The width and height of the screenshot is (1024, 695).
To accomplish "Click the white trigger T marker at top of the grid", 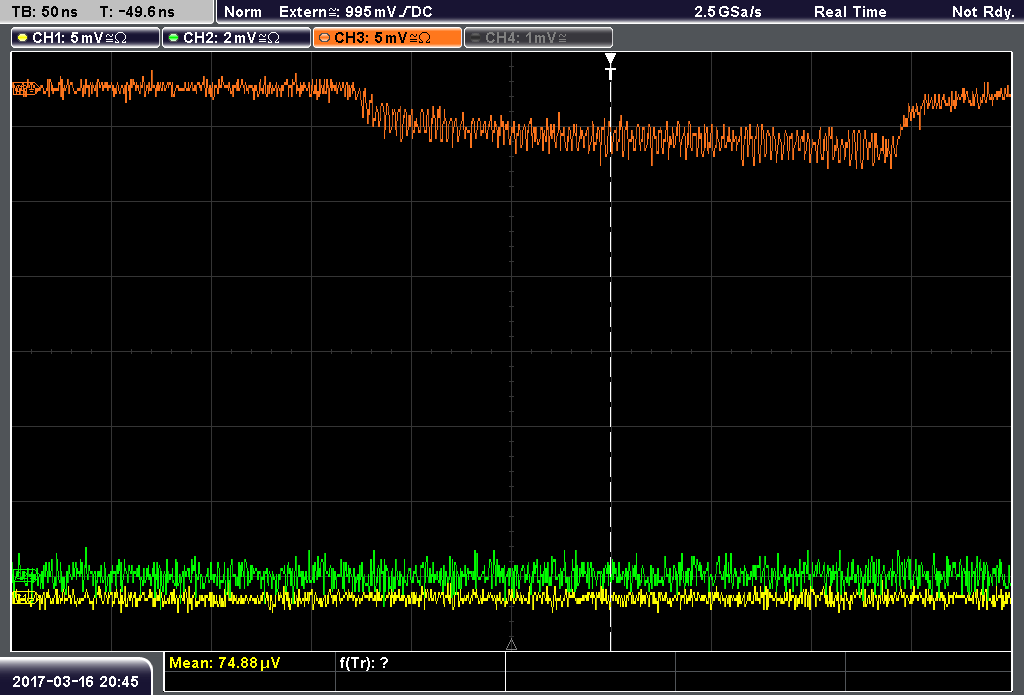I will click(x=611, y=67).
